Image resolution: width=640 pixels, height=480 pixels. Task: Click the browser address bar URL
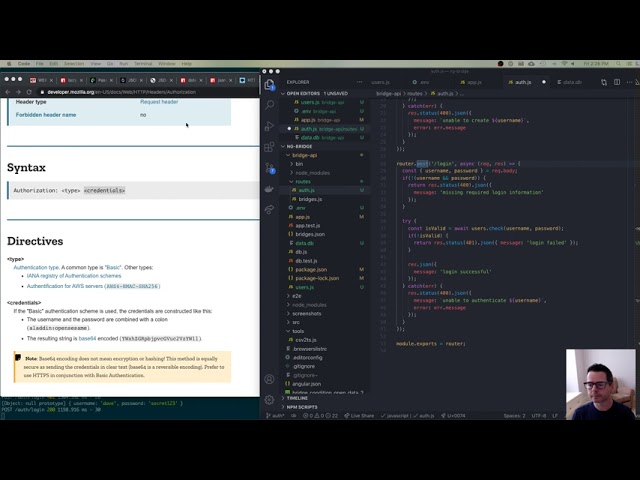(122, 92)
